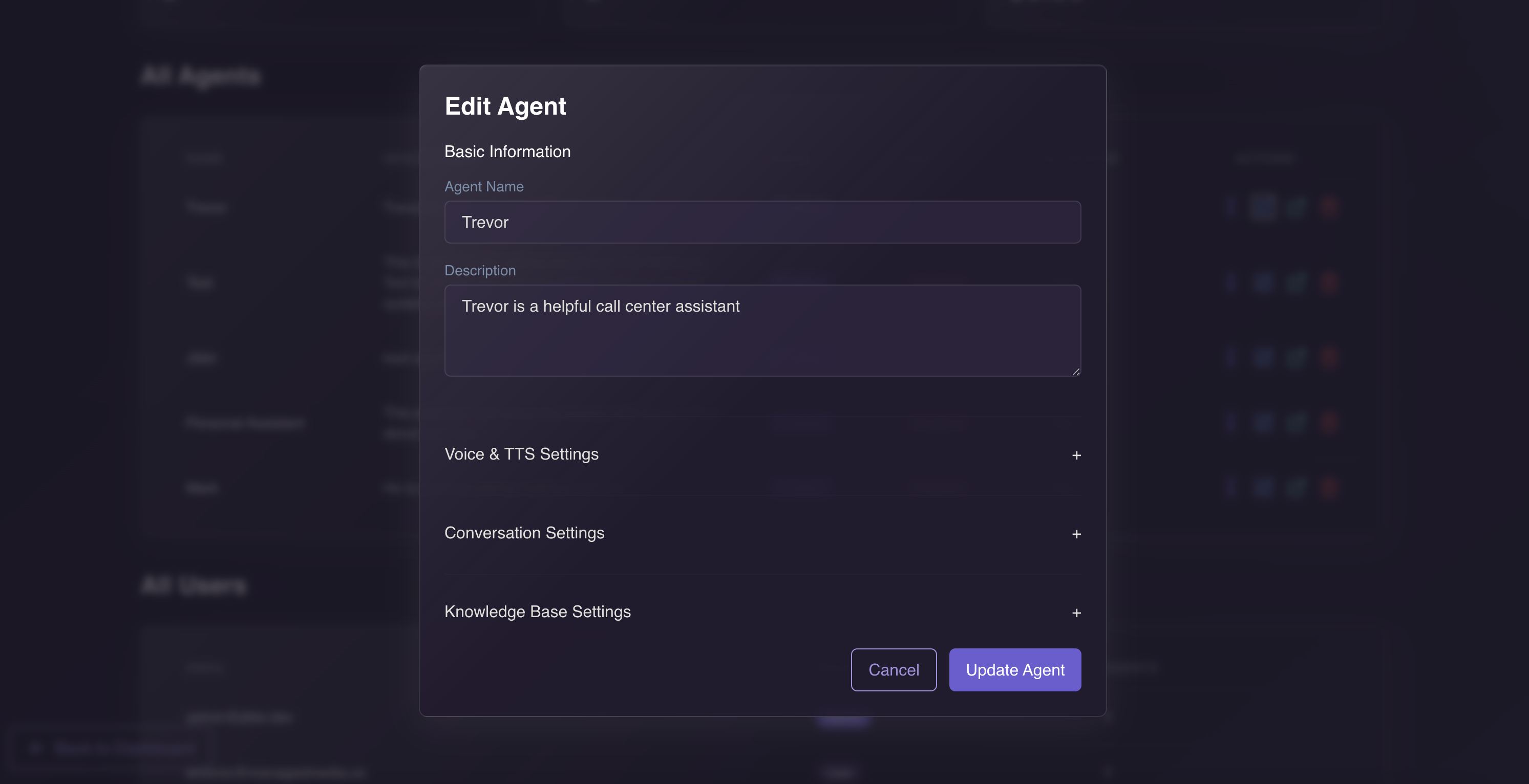Image resolution: width=1529 pixels, height=784 pixels.
Task: Click the plus icon beside Voice & TTS Settings
Action: coord(1076,455)
